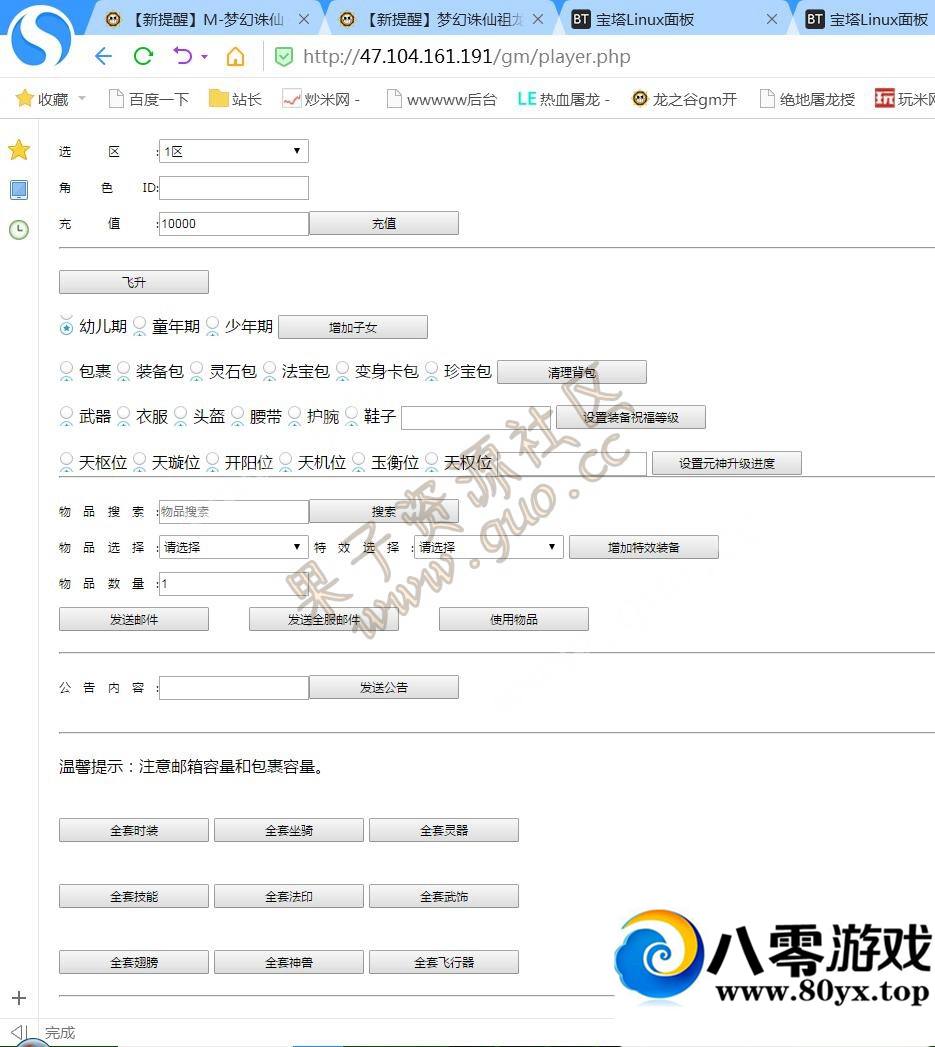Open the 站长 bookmark folder
Viewport: 935px width, 1047px height.
[235, 99]
